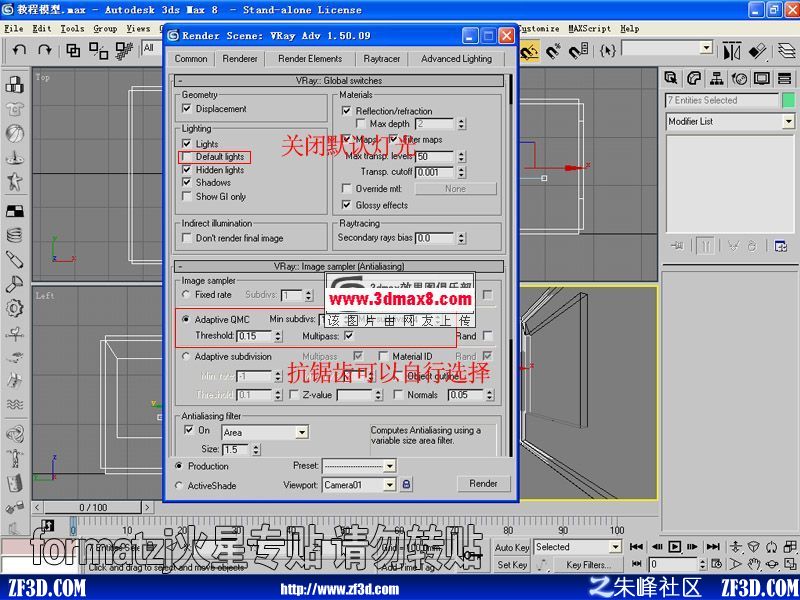The width and height of the screenshot is (800, 600).
Task: Open the Key Filters dialog button
Action: [x=588, y=564]
